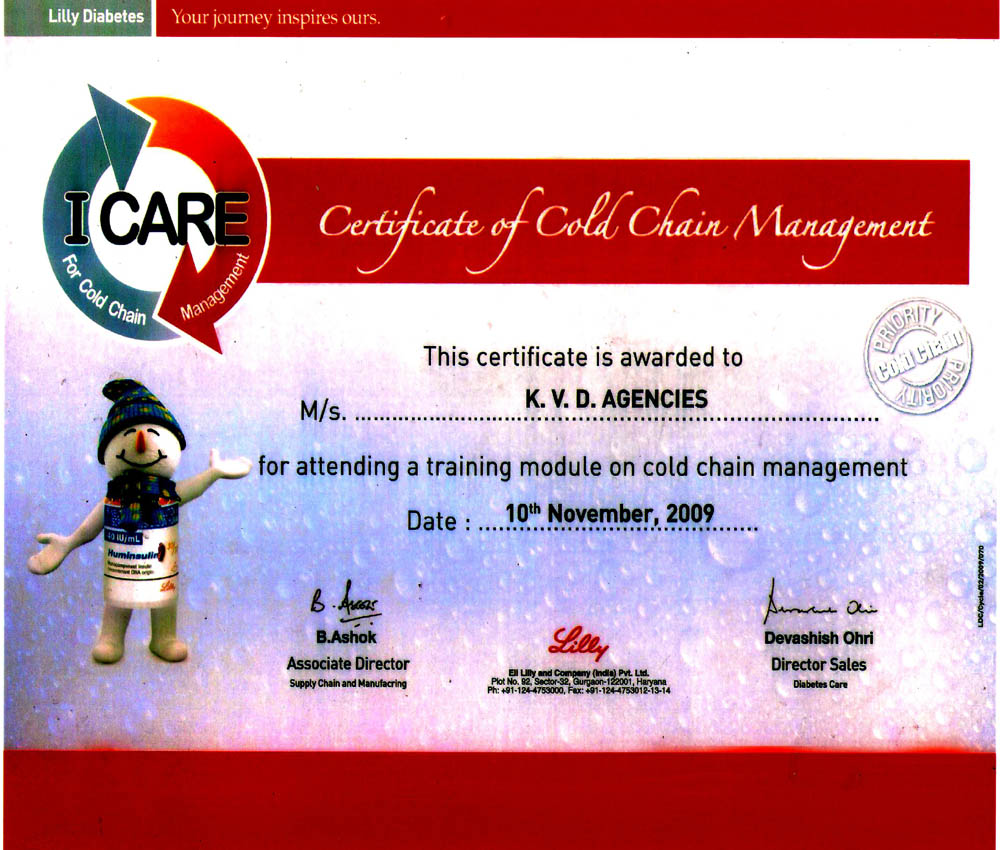Select the B.Ashok handwritten signature
This screenshot has height=850, width=1000.
coord(345,603)
